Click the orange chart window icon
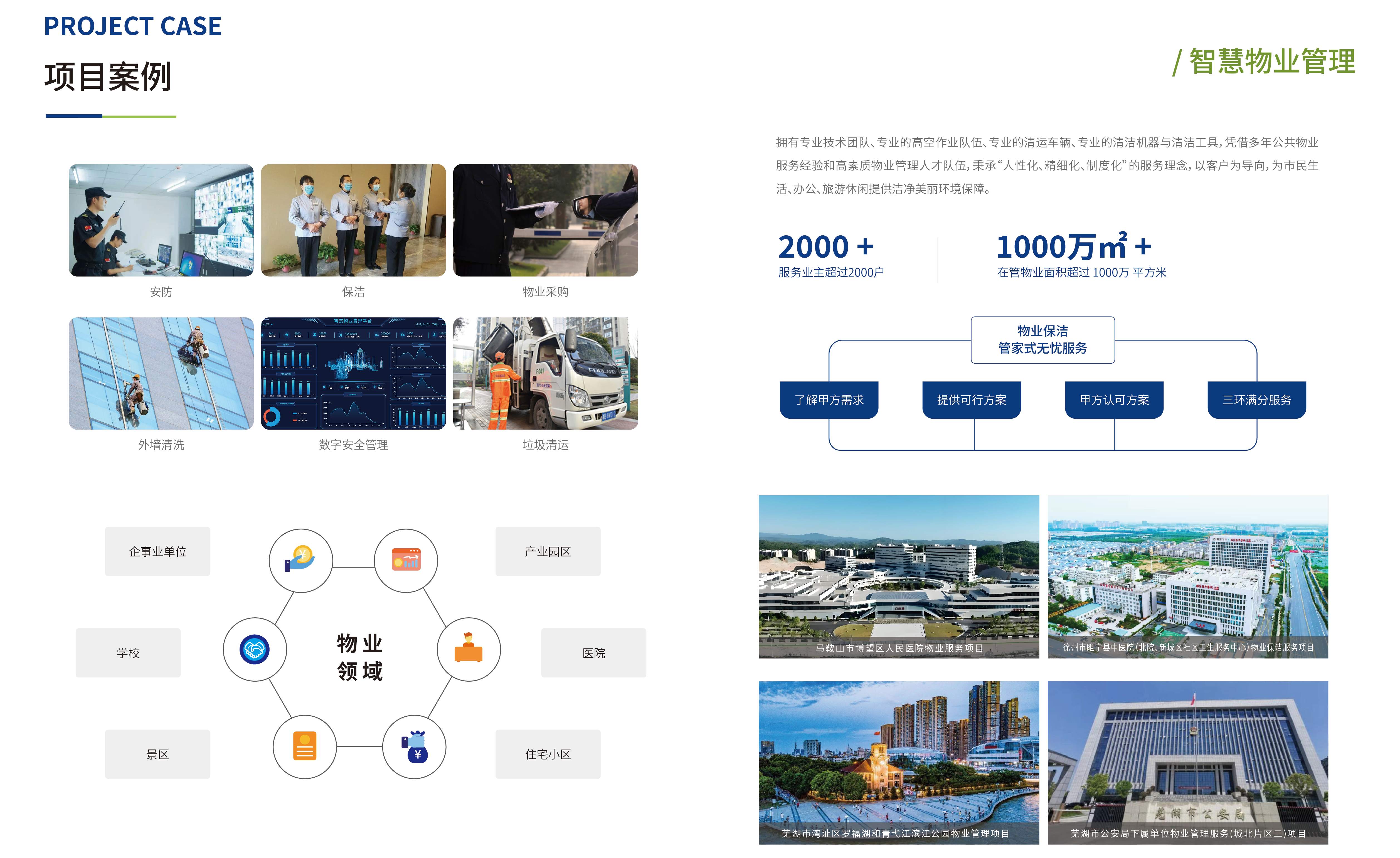Screen dimensions: 1400x858 pos(406,560)
